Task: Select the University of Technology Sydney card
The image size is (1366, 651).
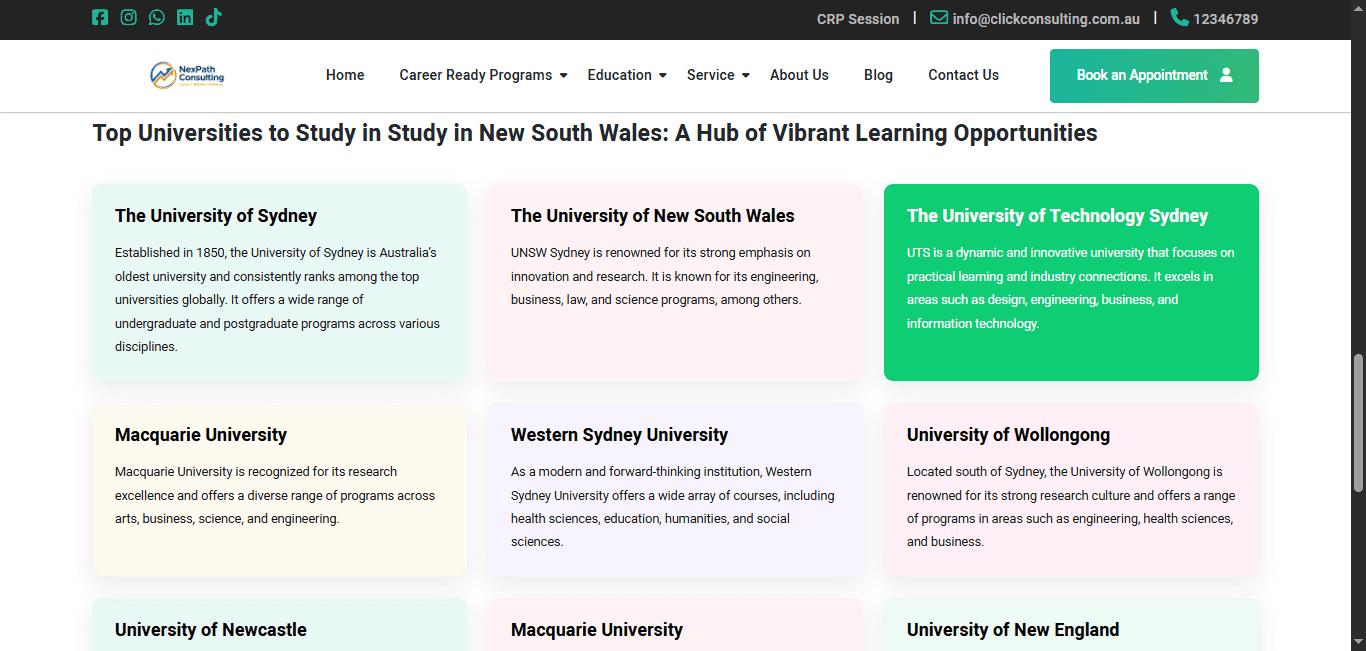Action: click(x=1071, y=282)
